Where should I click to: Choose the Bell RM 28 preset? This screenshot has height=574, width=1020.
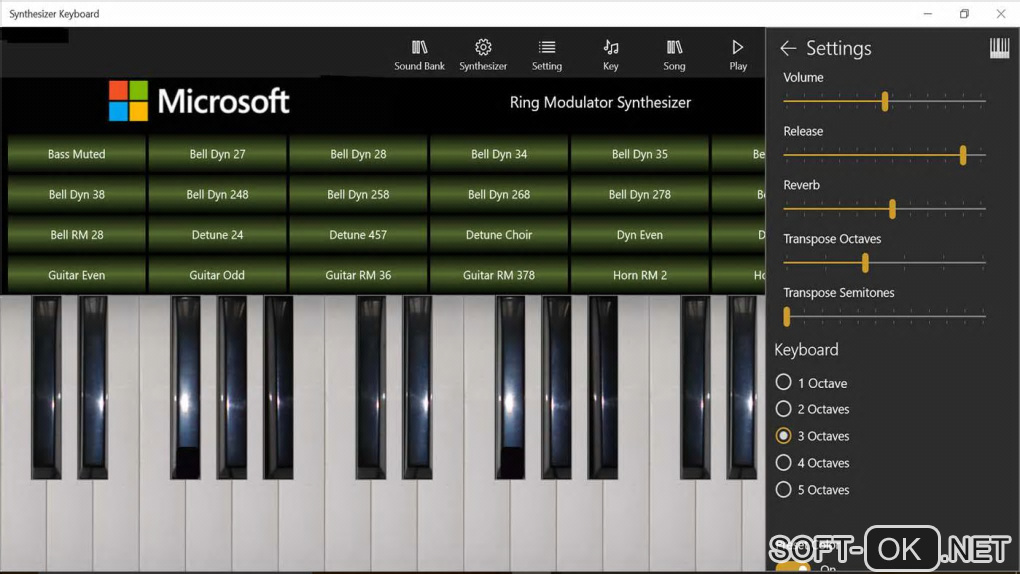[x=76, y=235]
